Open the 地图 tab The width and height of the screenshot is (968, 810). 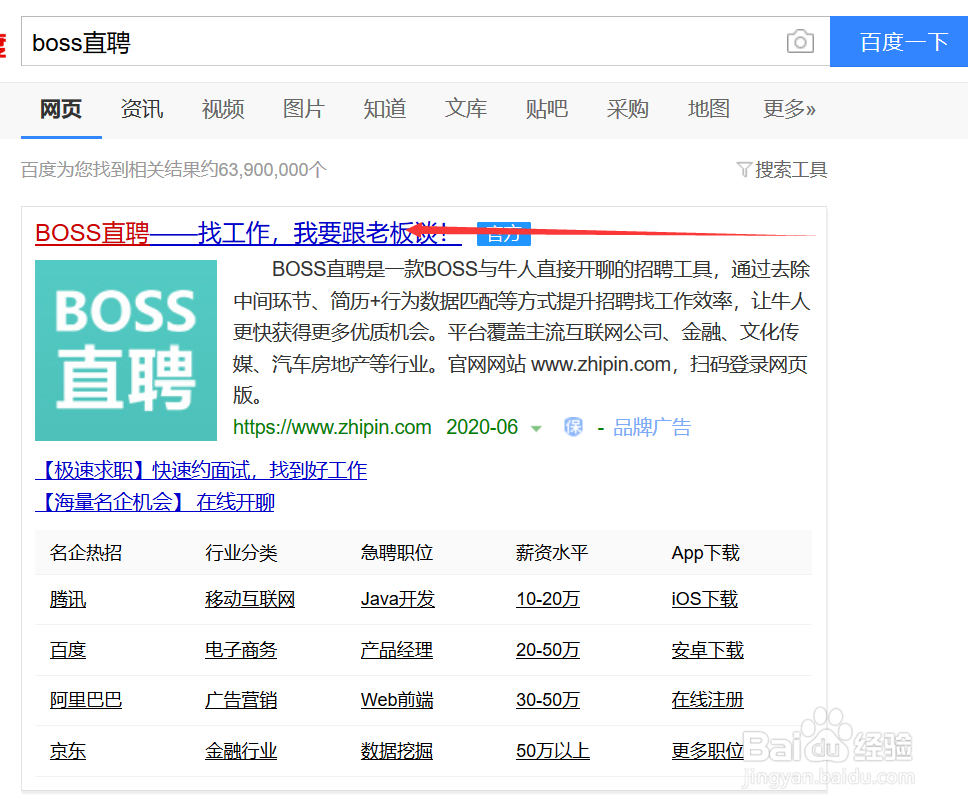tap(709, 109)
